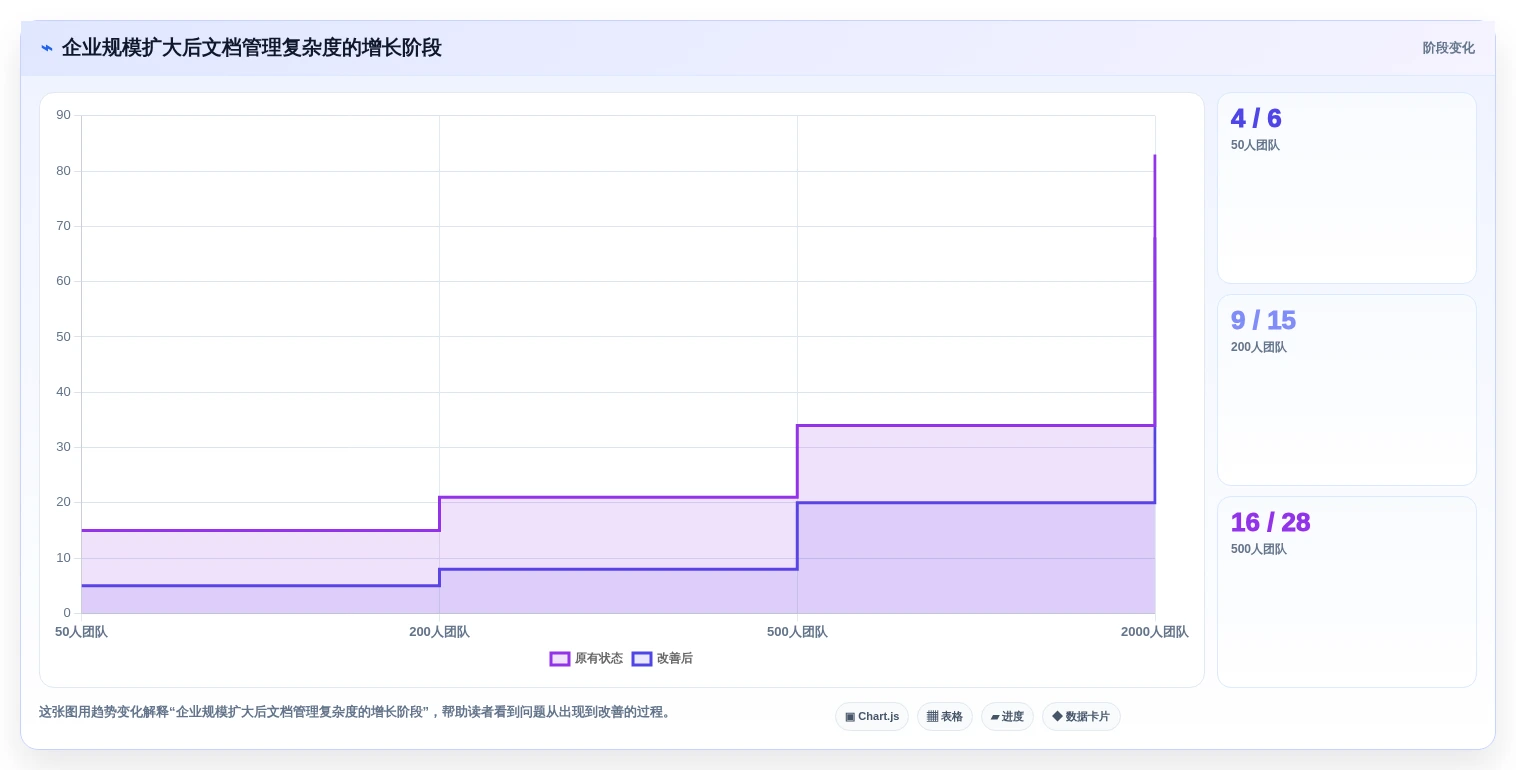
Task: Click the y-axis value 80
Action: tap(64, 171)
